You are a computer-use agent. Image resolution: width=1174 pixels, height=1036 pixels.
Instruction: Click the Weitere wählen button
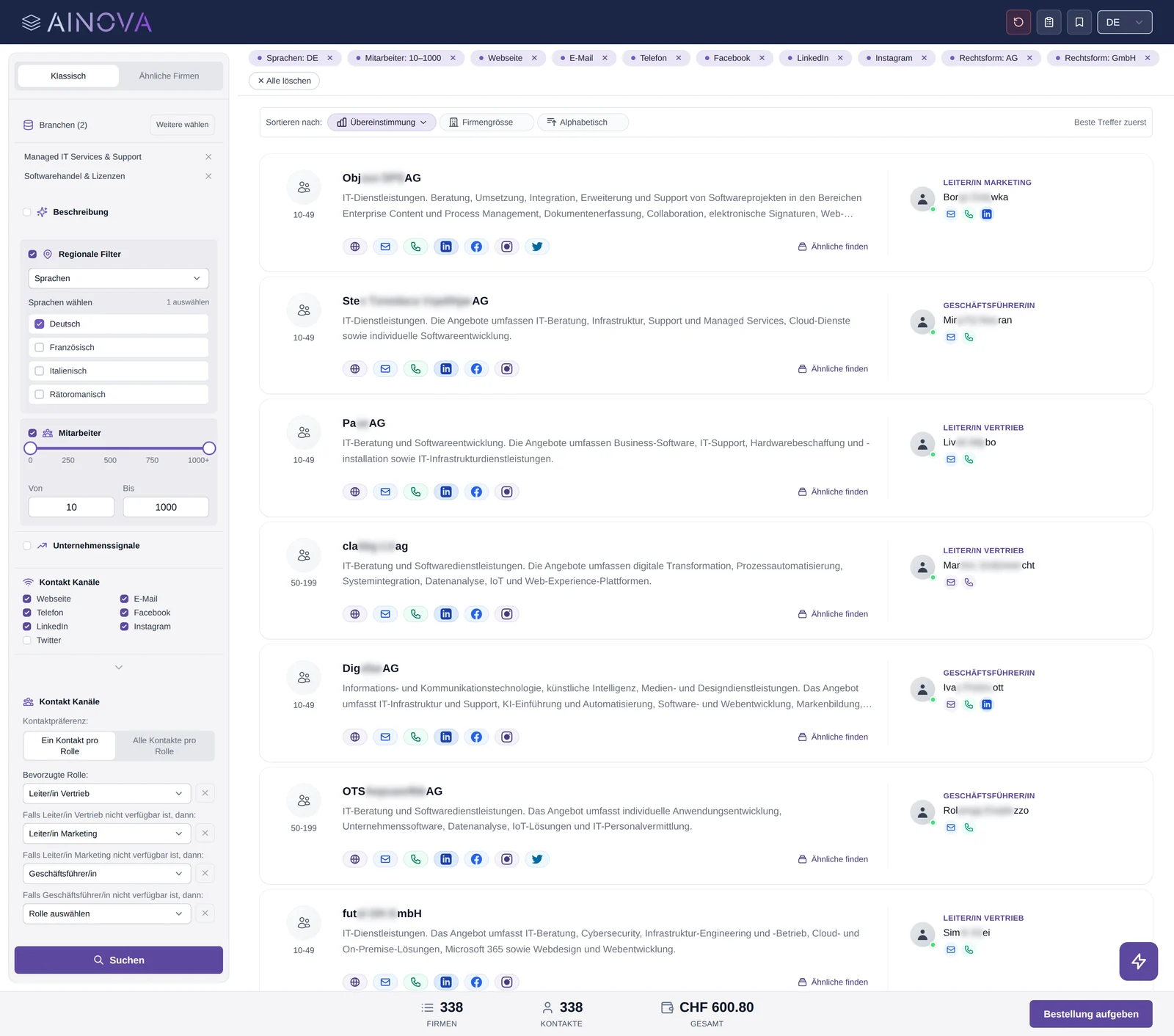click(x=182, y=125)
